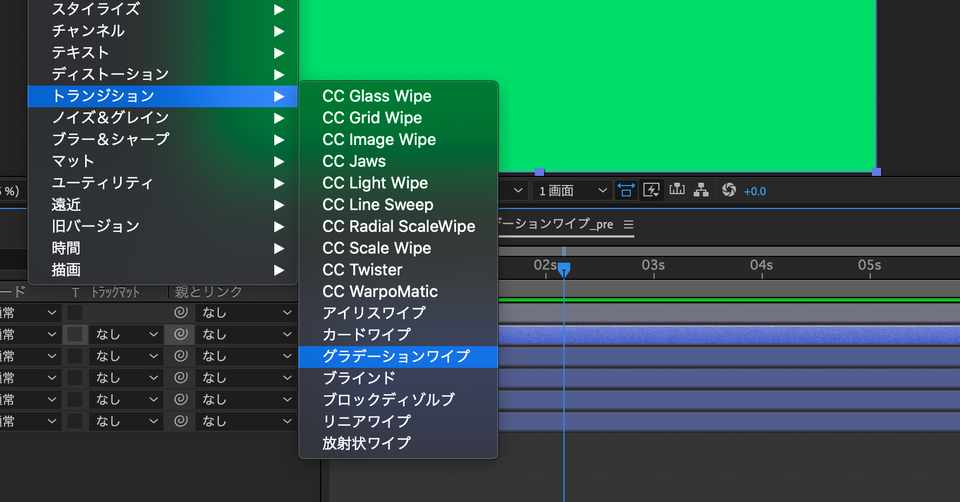The height and width of the screenshot is (502, 960).
Task: Open the 1画面 view layout dropdown
Action: point(572,191)
